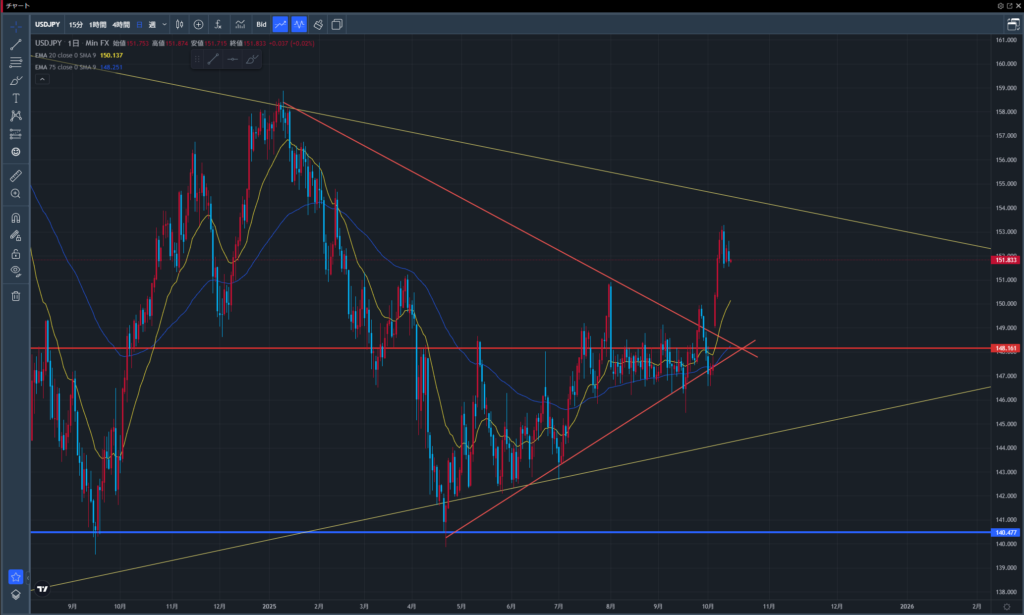Expand the timeframe dropdown chevron
Viewport: 1024px width, 615px height.
pyautogui.click(x=164, y=24)
